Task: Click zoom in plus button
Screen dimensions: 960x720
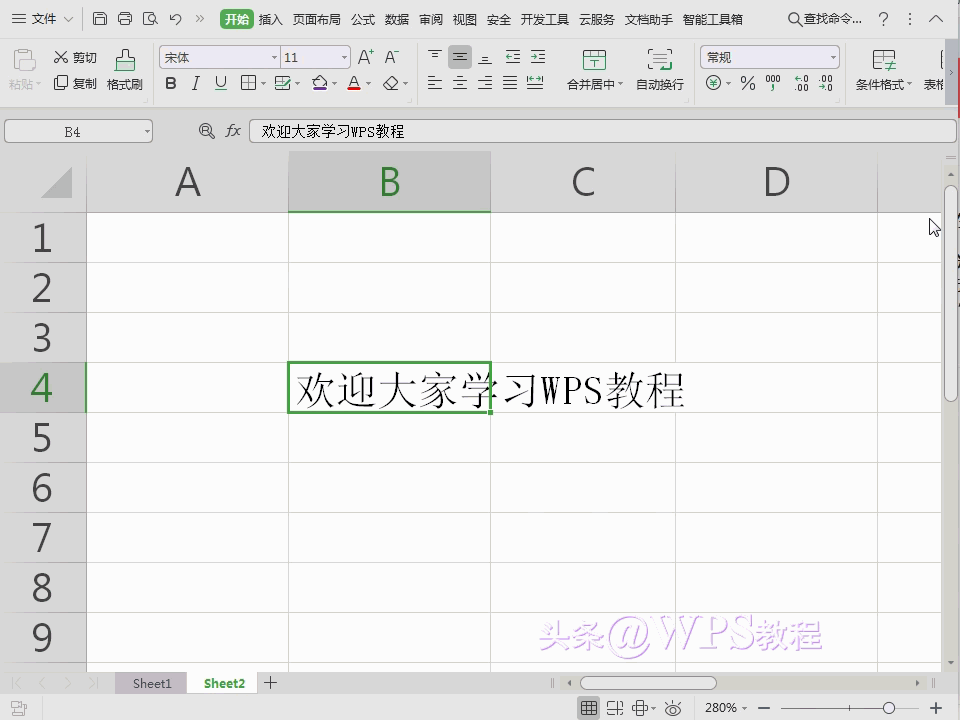Action: click(936, 708)
